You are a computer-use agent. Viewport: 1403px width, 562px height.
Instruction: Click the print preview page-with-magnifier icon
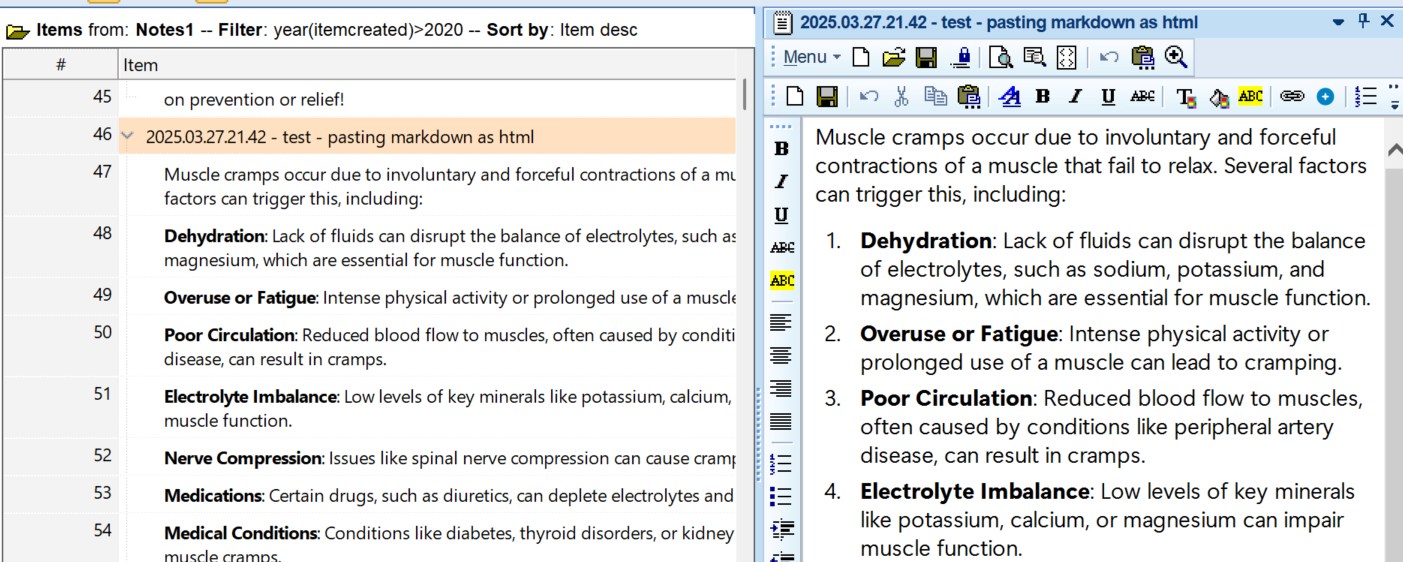coord(1000,58)
